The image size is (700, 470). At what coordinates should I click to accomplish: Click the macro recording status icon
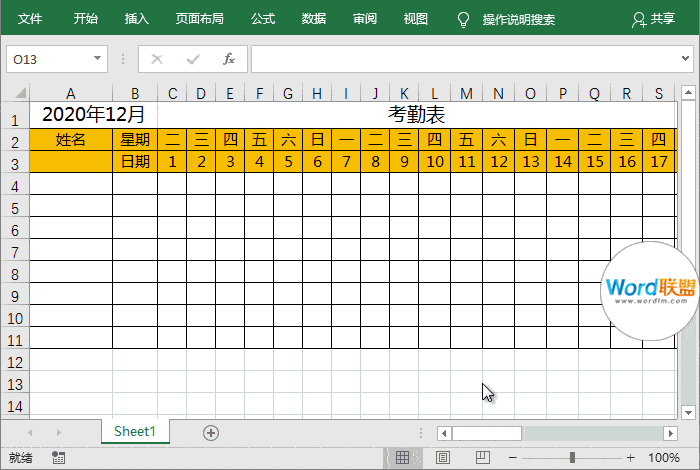pyautogui.click(x=58, y=458)
